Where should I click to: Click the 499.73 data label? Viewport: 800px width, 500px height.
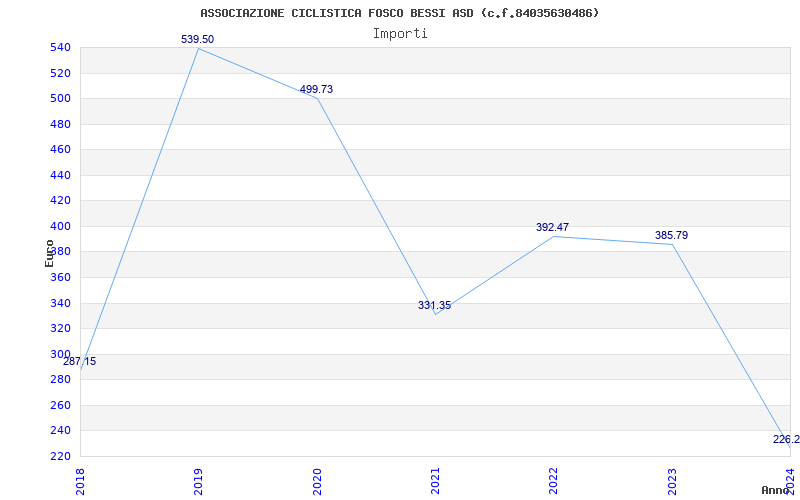(316, 89)
